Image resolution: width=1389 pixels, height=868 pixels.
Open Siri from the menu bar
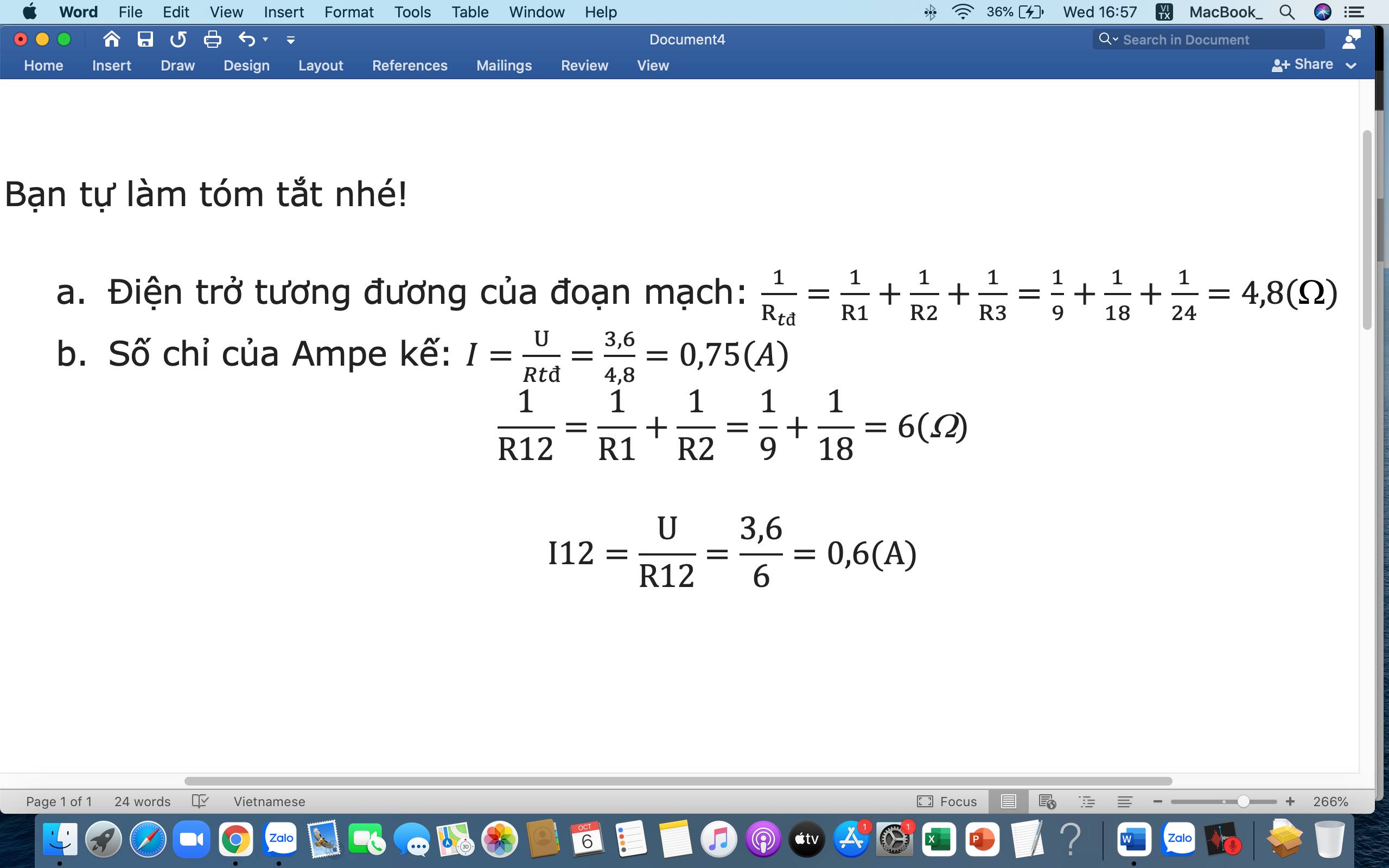1322,12
